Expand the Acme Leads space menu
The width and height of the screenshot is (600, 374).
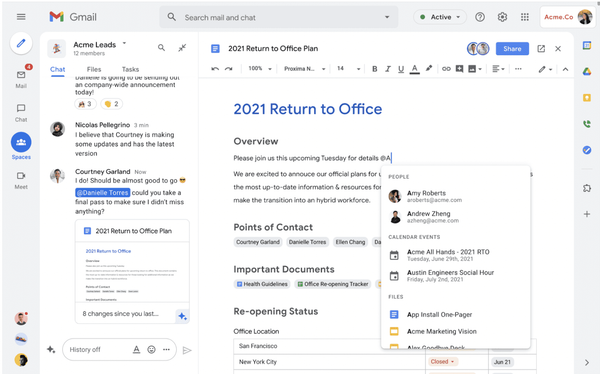(124, 43)
